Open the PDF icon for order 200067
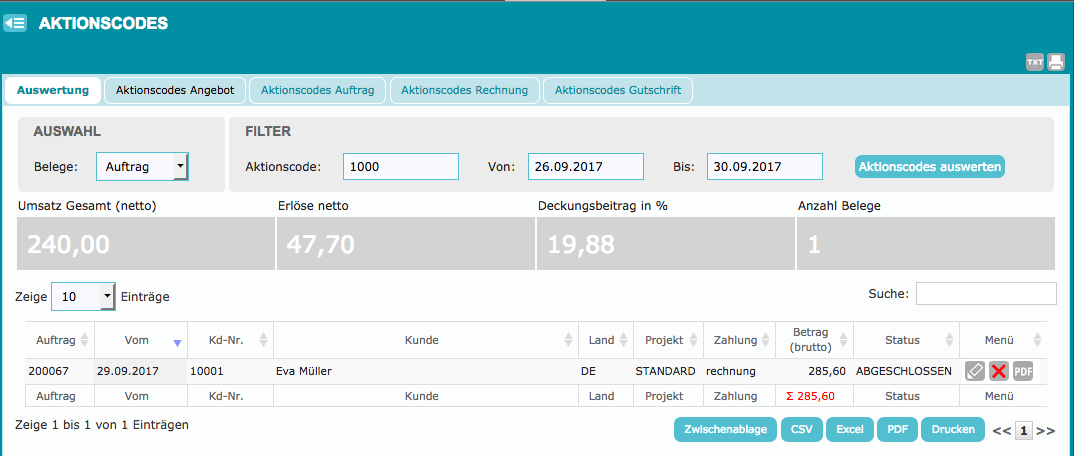 pyautogui.click(x=1022, y=371)
